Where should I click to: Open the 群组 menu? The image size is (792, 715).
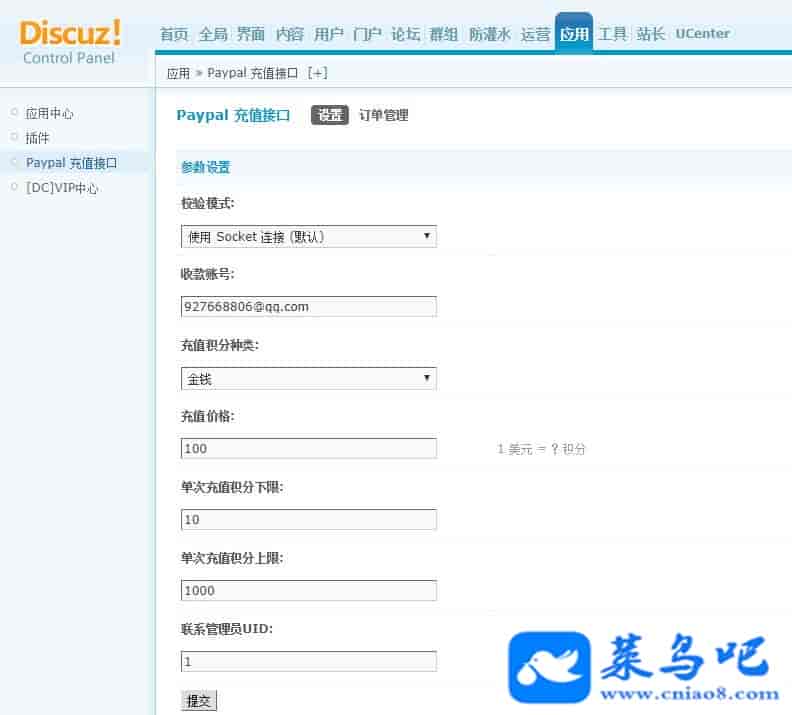pos(443,34)
